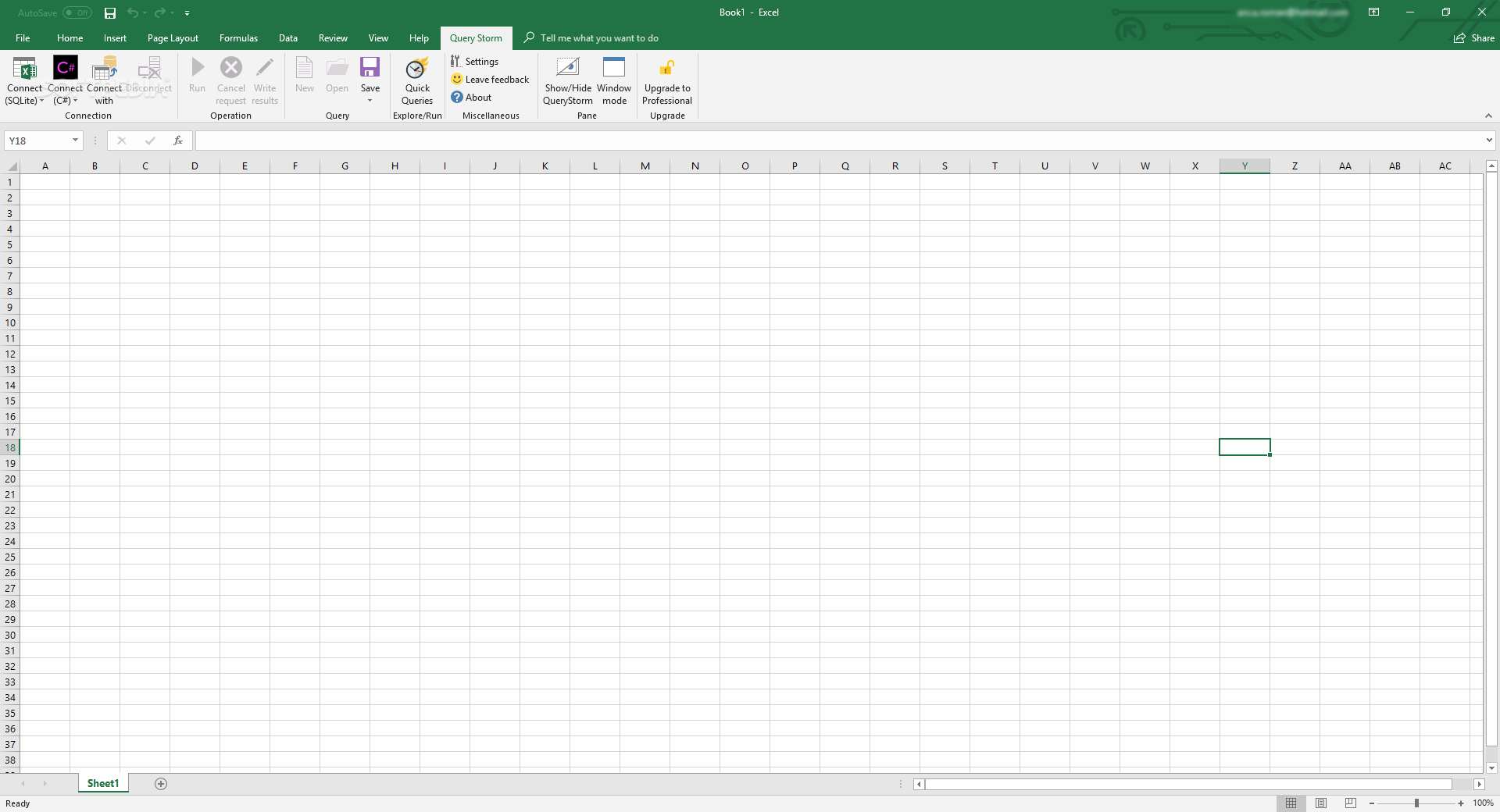This screenshot has height=812, width=1500.
Task: Switch to the Data tab
Action: (x=288, y=38)
